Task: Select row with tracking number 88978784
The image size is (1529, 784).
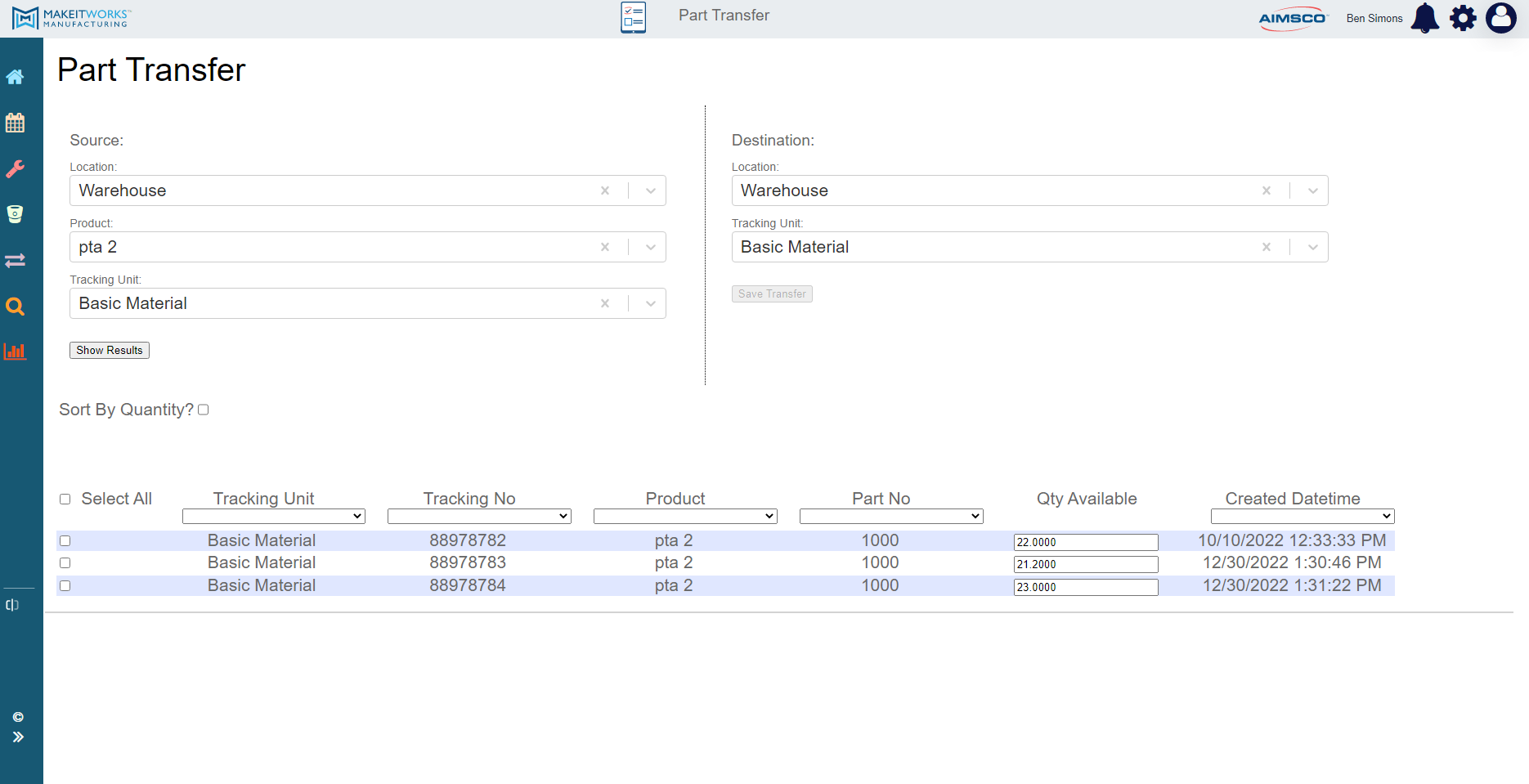Action: click(65, 585)
